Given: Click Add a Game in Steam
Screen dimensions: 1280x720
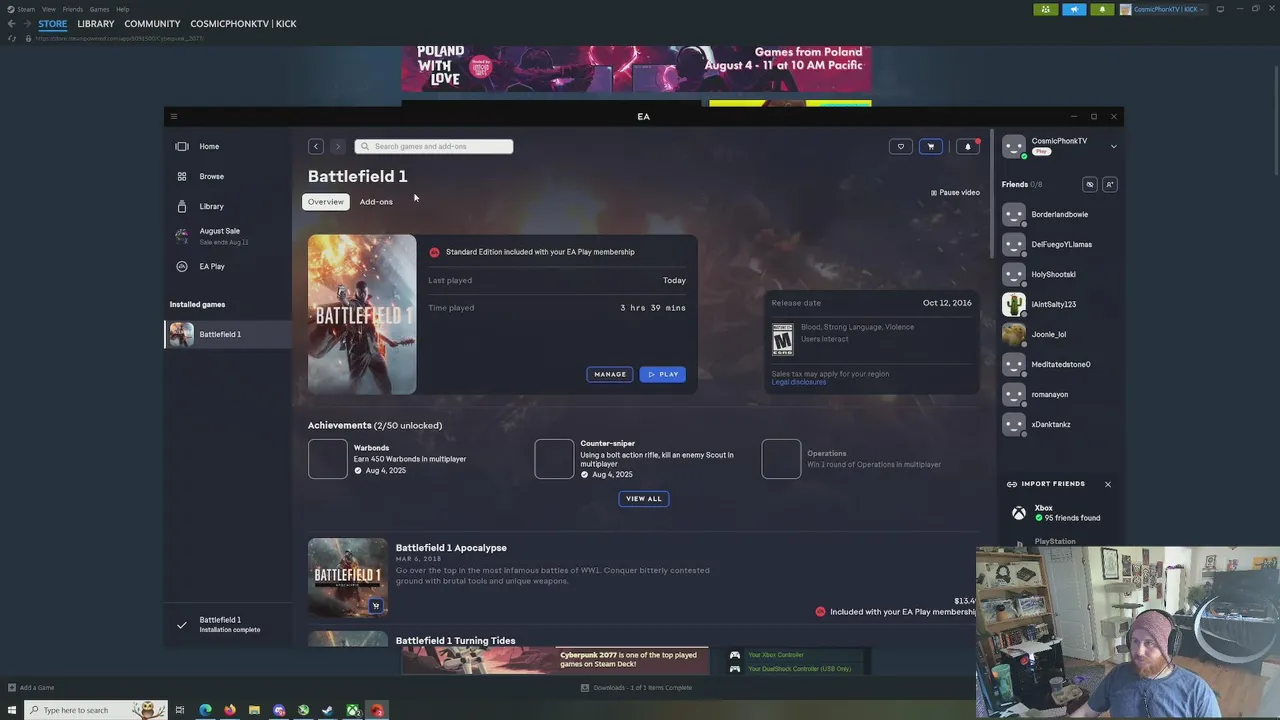Looking at the screenshot, I should (31, 687).
